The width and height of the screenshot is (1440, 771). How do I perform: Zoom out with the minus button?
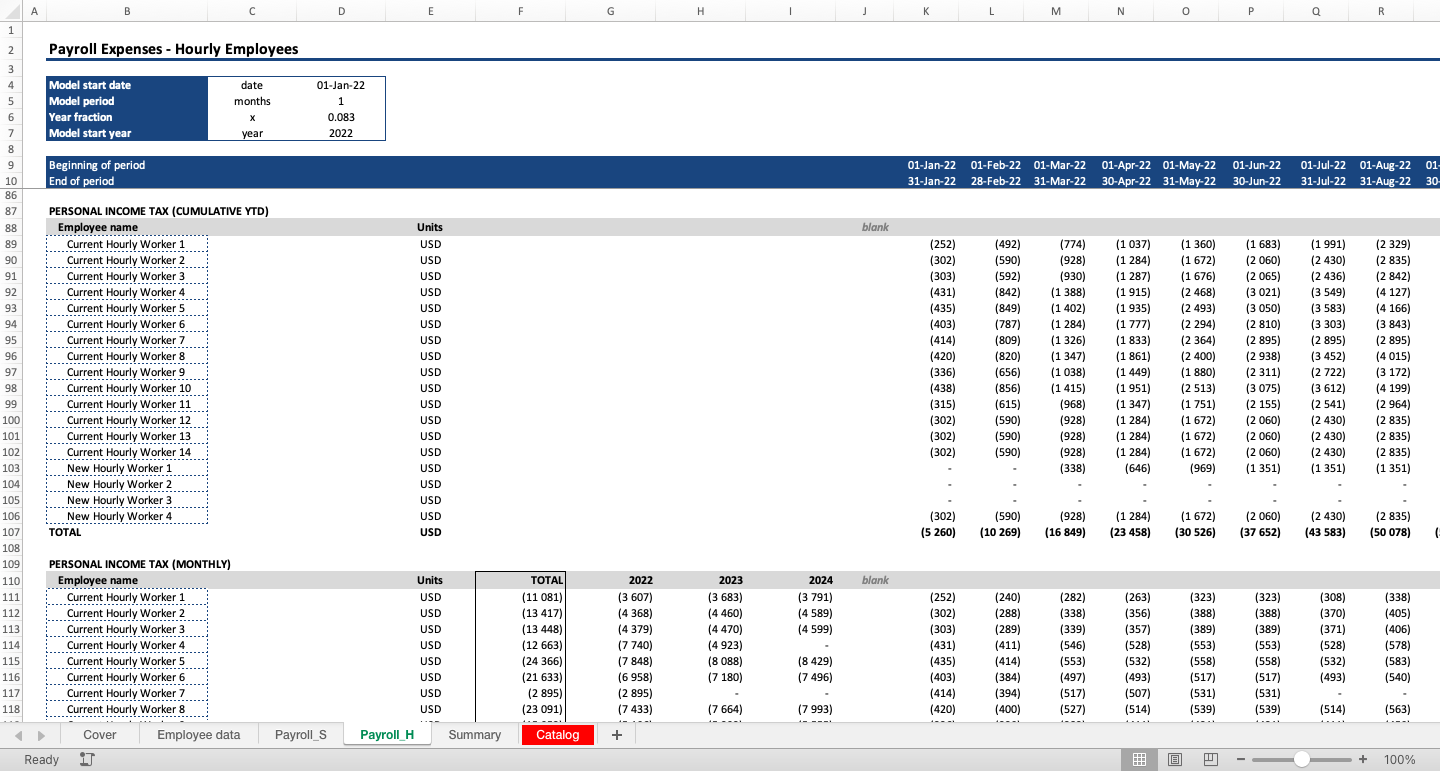[1241, 760]
